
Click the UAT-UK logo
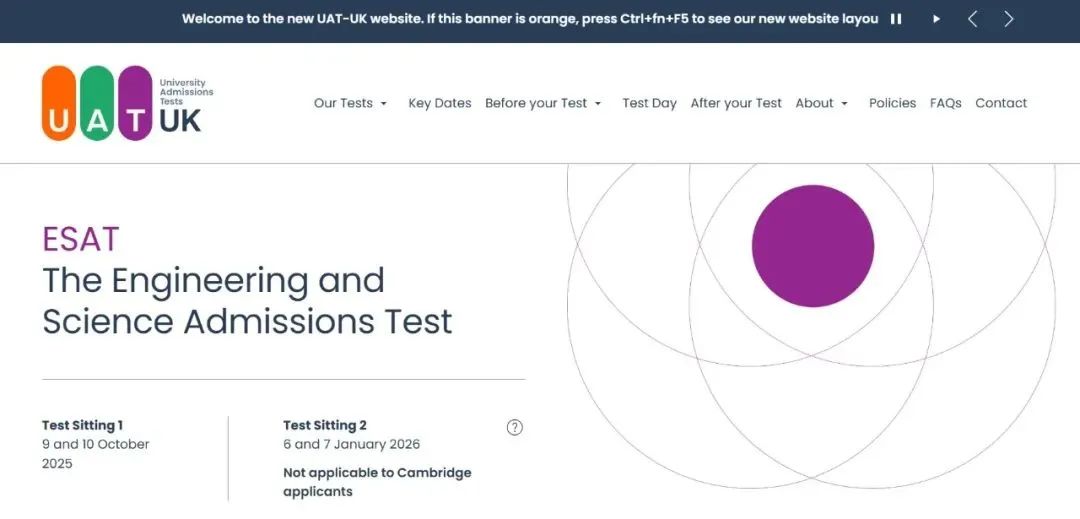128,103
